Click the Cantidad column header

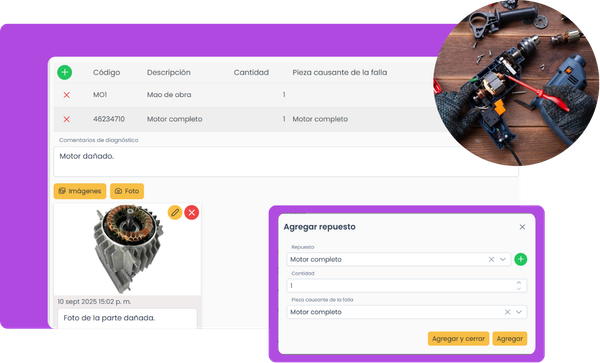pyautogui.click(x=251, y=72)
